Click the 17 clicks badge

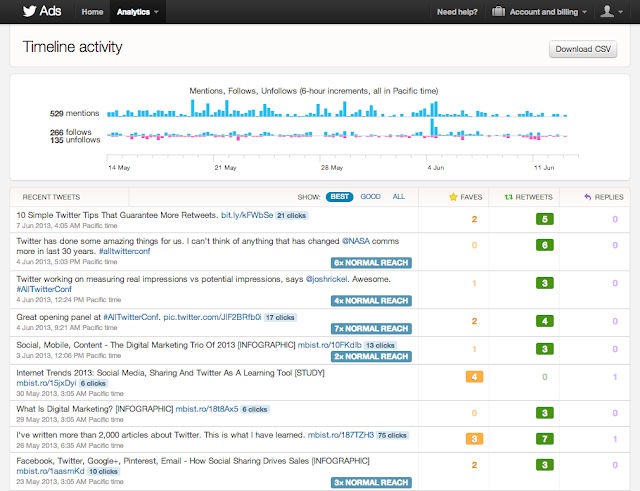click(280, 318)
